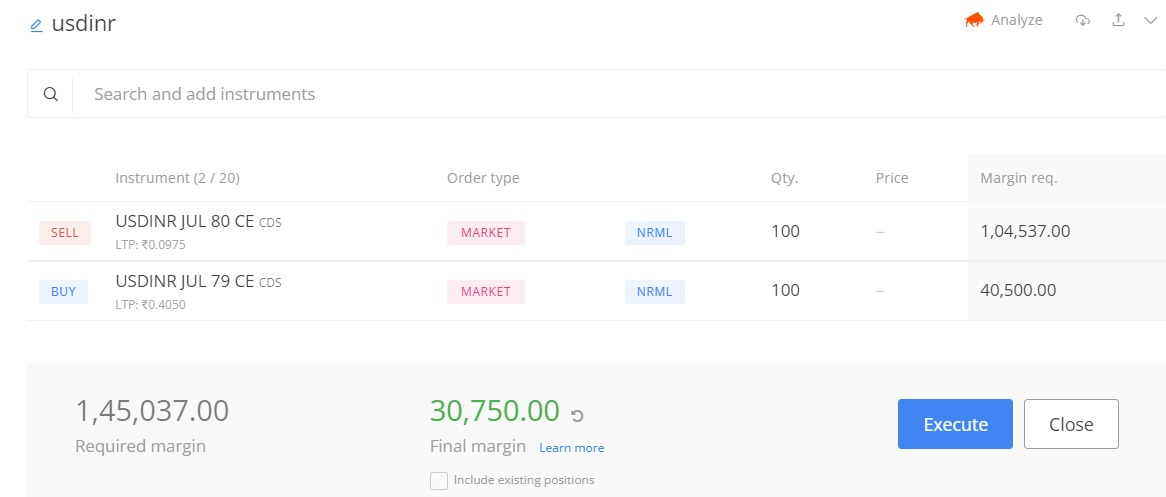
Task: Click the search magnifier icon
Action: [51, 94]
